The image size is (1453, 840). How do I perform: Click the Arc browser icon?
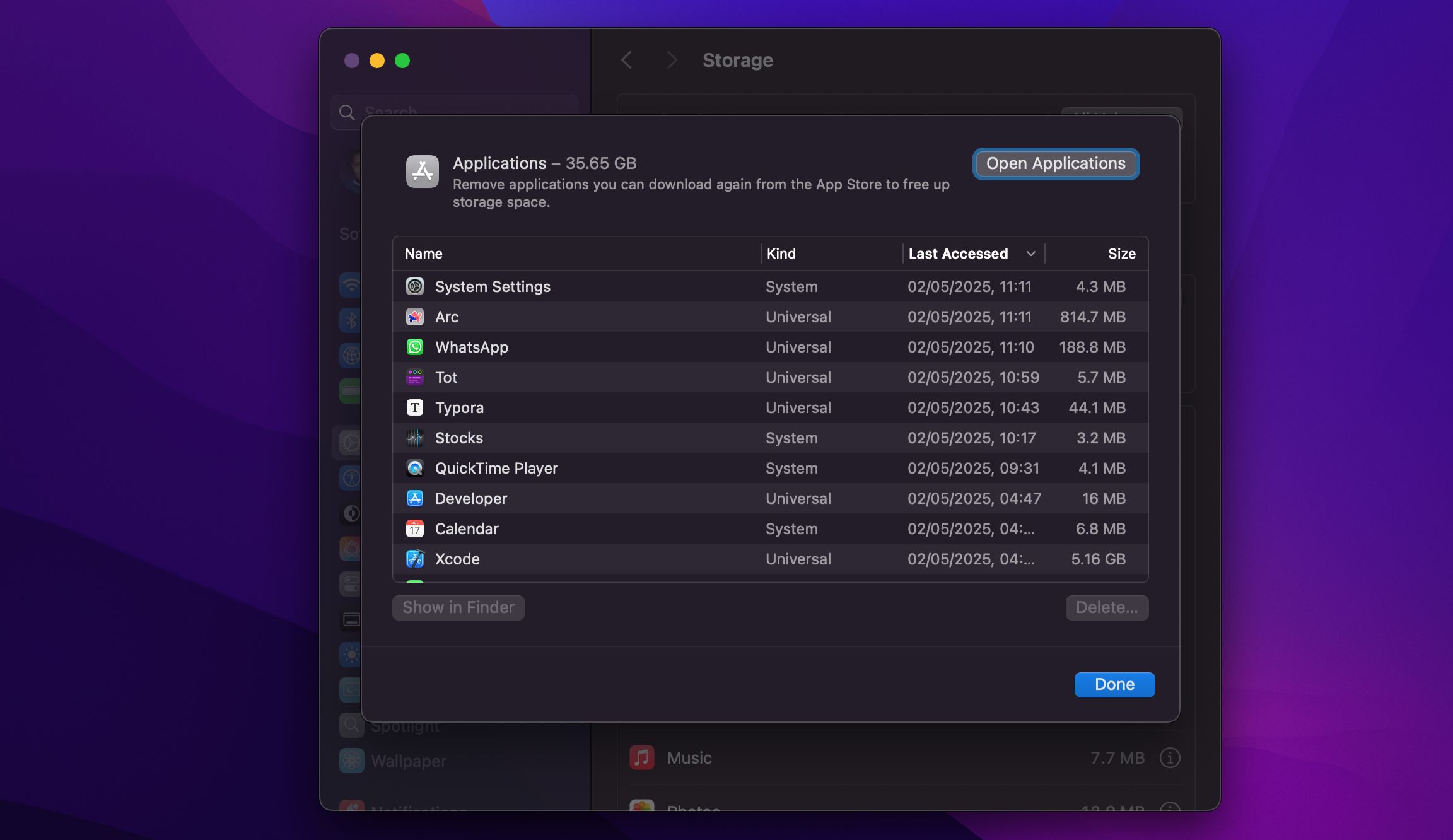point(414,317)
